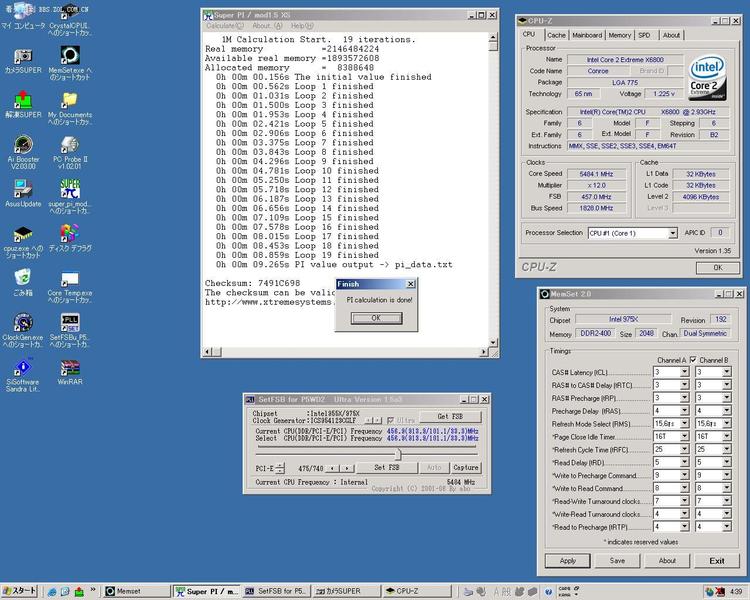Open the SUPER extraction desktop icon
The width and height of the screenshot is (750, 600).
click(x=23, y=104)
